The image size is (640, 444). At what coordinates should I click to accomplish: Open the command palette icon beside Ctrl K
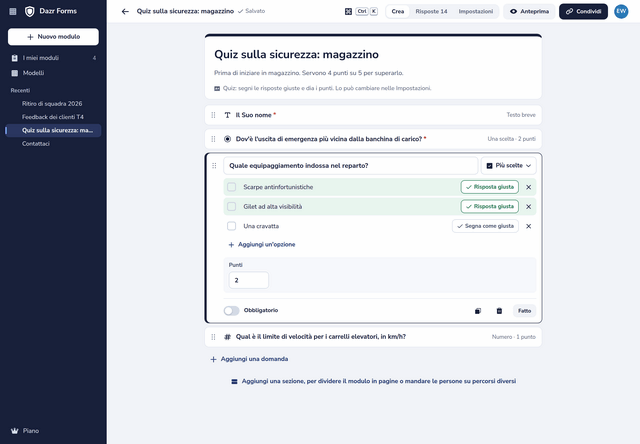point(348,11)
